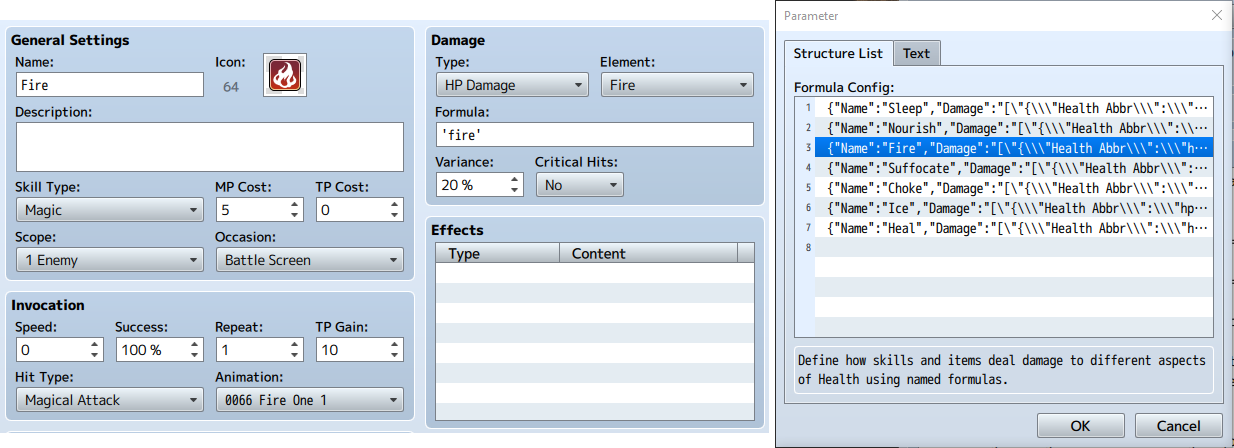Open the Occasion Battle Screen dropdown
This screenshot has height=448, width=1234.
point(310,260)
